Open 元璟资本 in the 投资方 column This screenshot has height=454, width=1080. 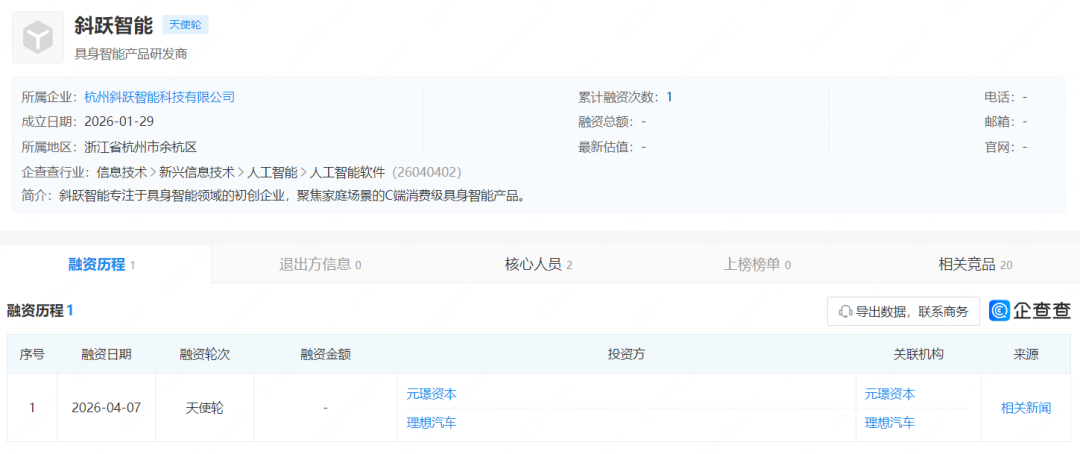pyautogui.click(x=432, y=394)
